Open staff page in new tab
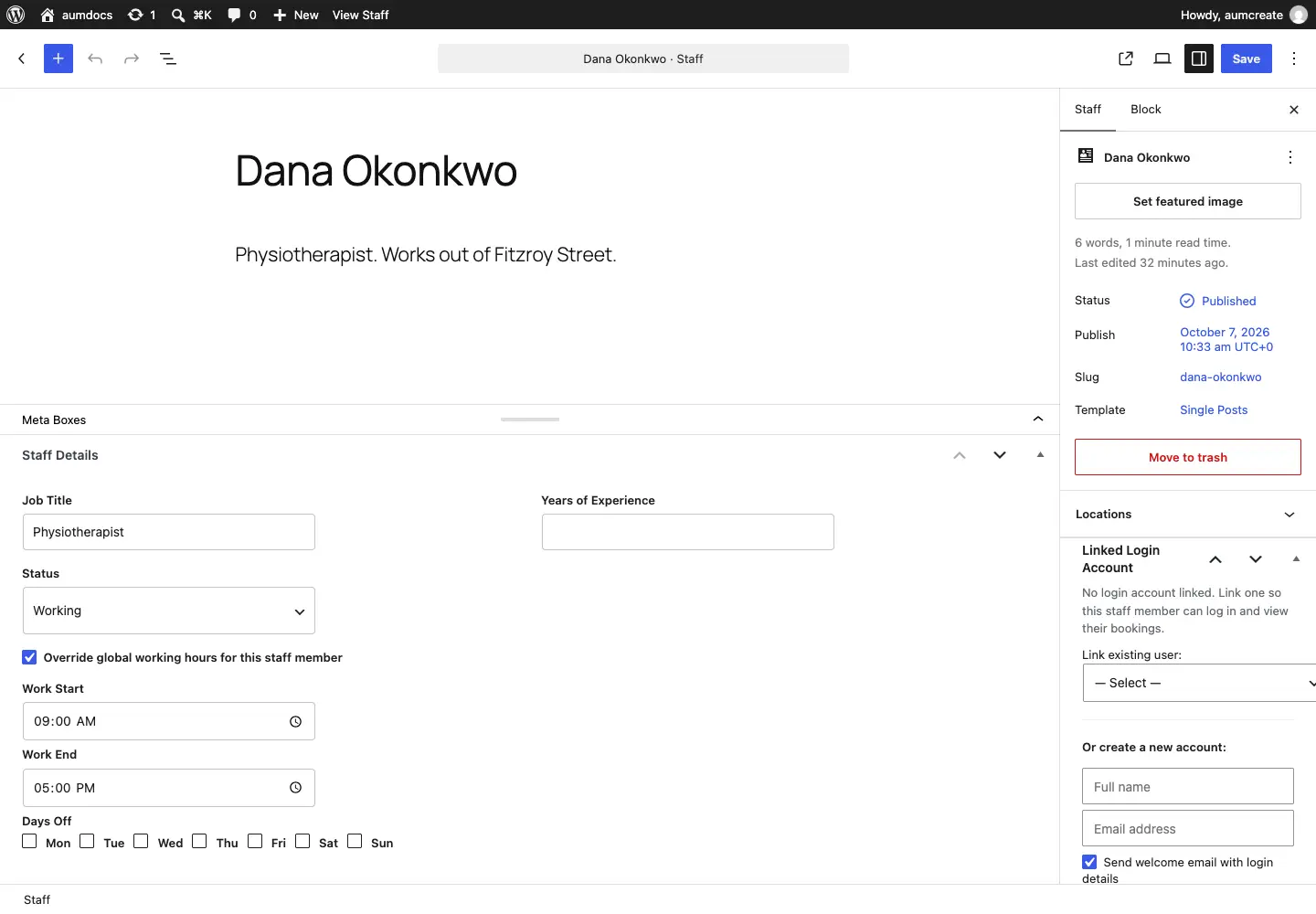Screen dimensions: 1316x914 (x=1126, y=58)
